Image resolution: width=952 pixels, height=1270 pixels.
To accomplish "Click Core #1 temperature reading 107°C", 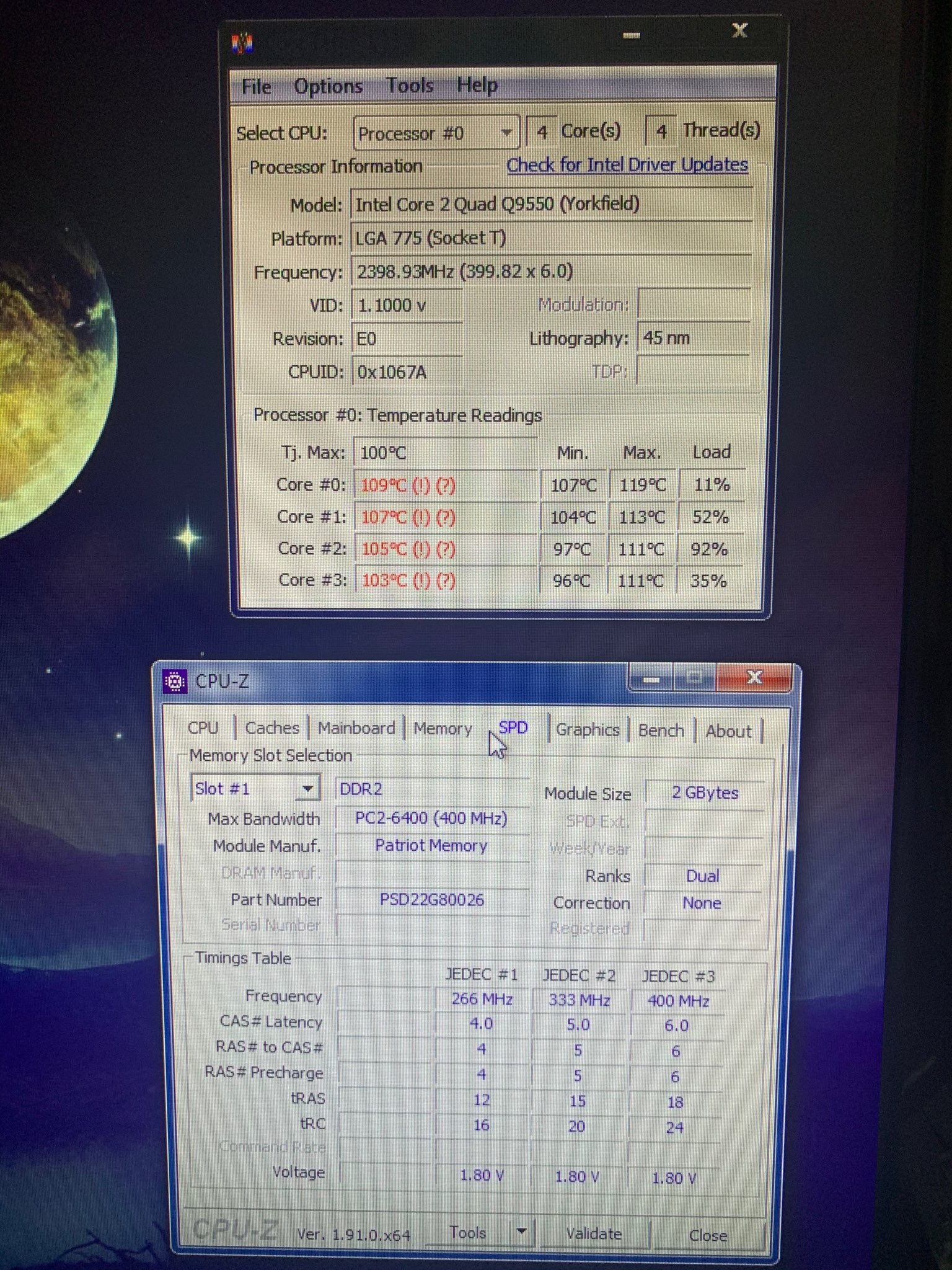I will pyautogui.click(x=446, y=517).
